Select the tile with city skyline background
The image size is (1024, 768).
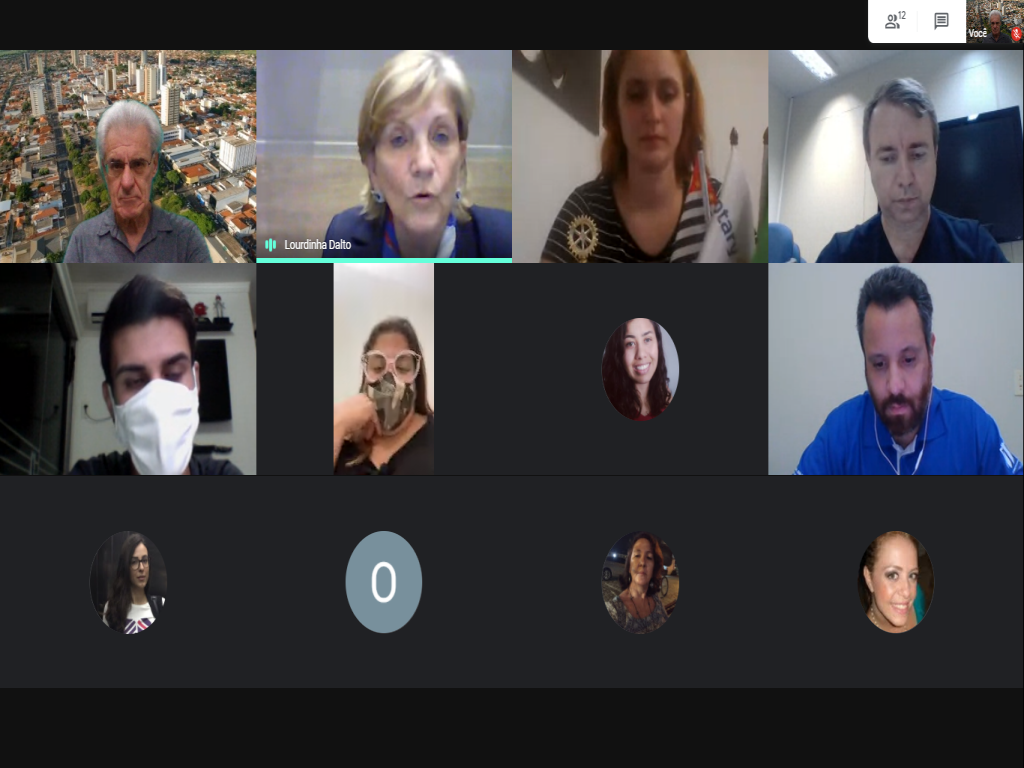pos(128,156)
